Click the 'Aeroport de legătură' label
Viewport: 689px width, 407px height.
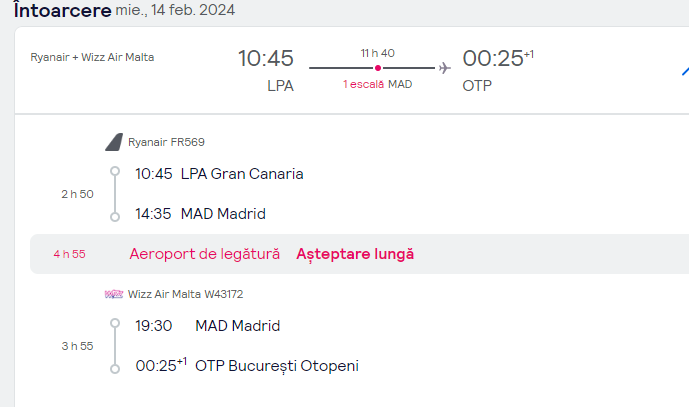(x=205, y=254)
